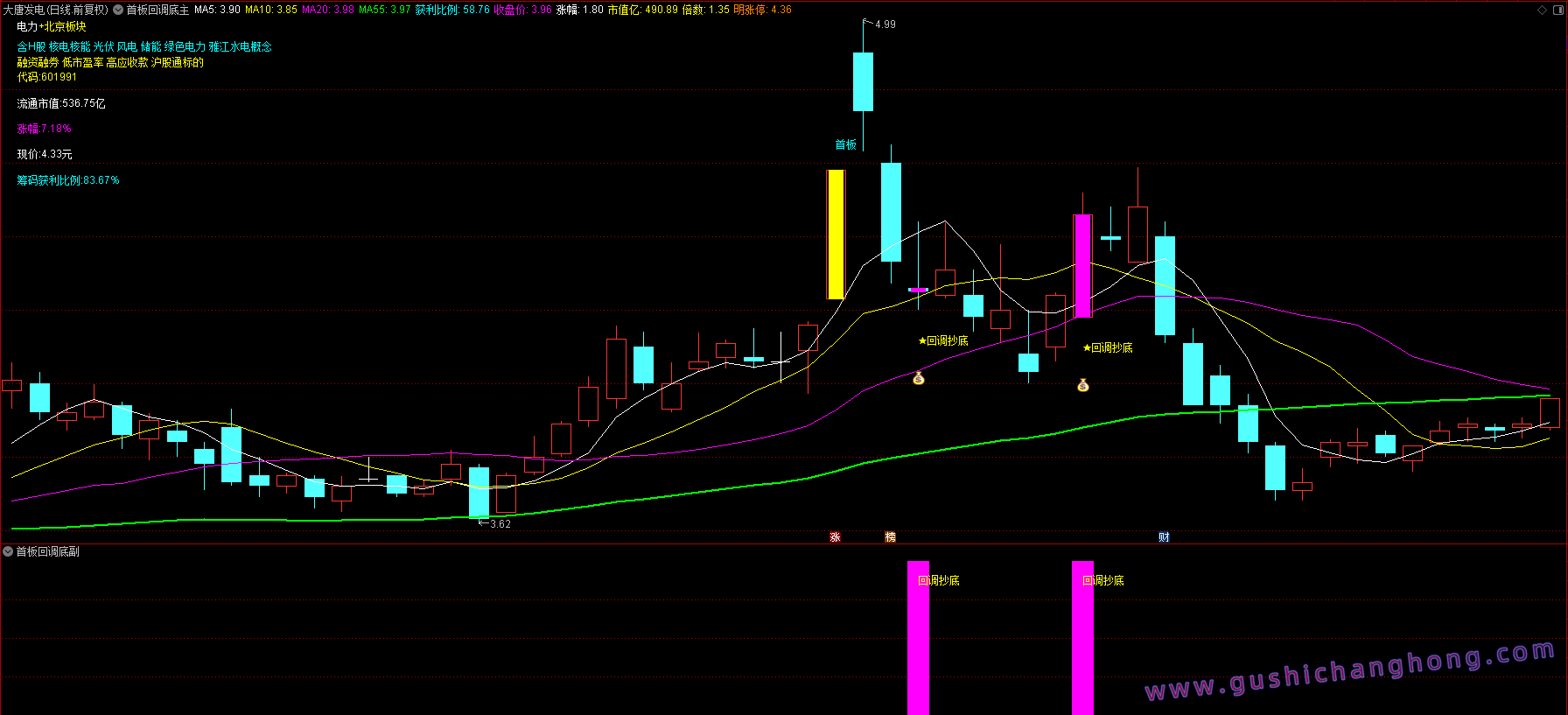Click the first ★回调抄底 star label
The height and width of the screenshot is (715, 1568).
point(942,340)
